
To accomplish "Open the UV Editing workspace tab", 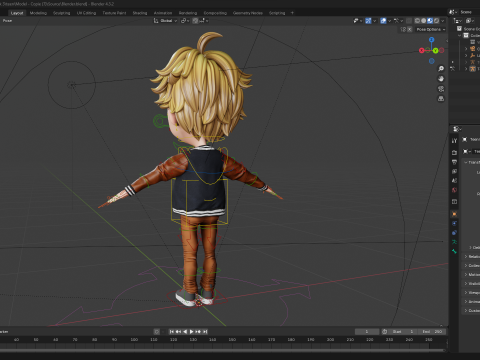I will 86,13.
